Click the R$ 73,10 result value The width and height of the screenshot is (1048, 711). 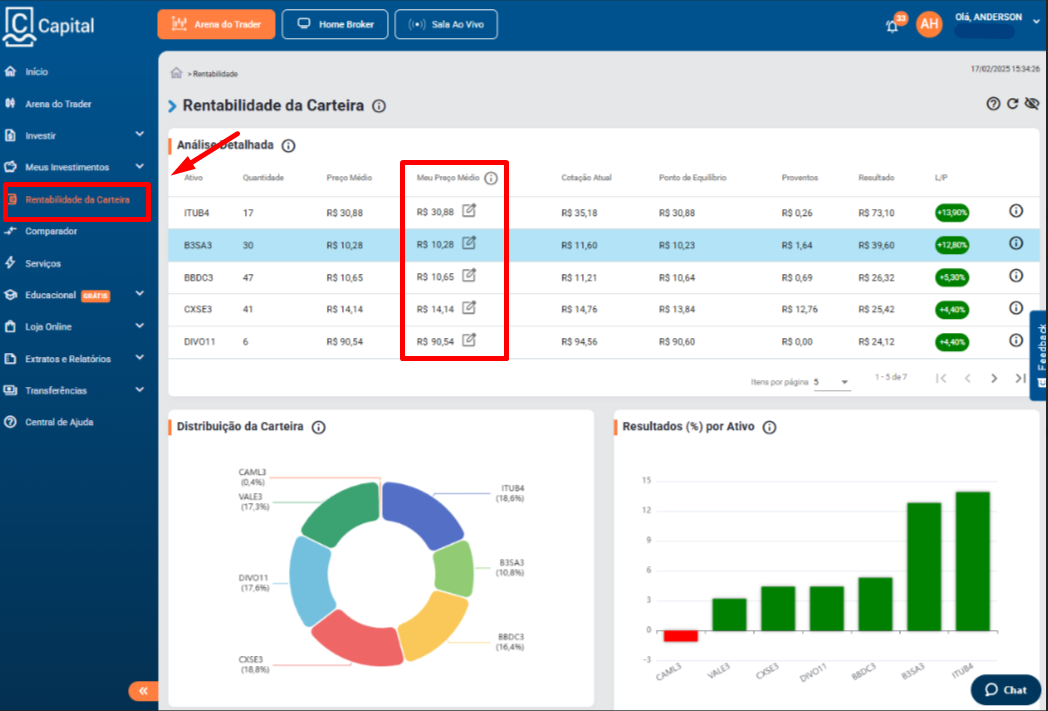coord(876,213)
